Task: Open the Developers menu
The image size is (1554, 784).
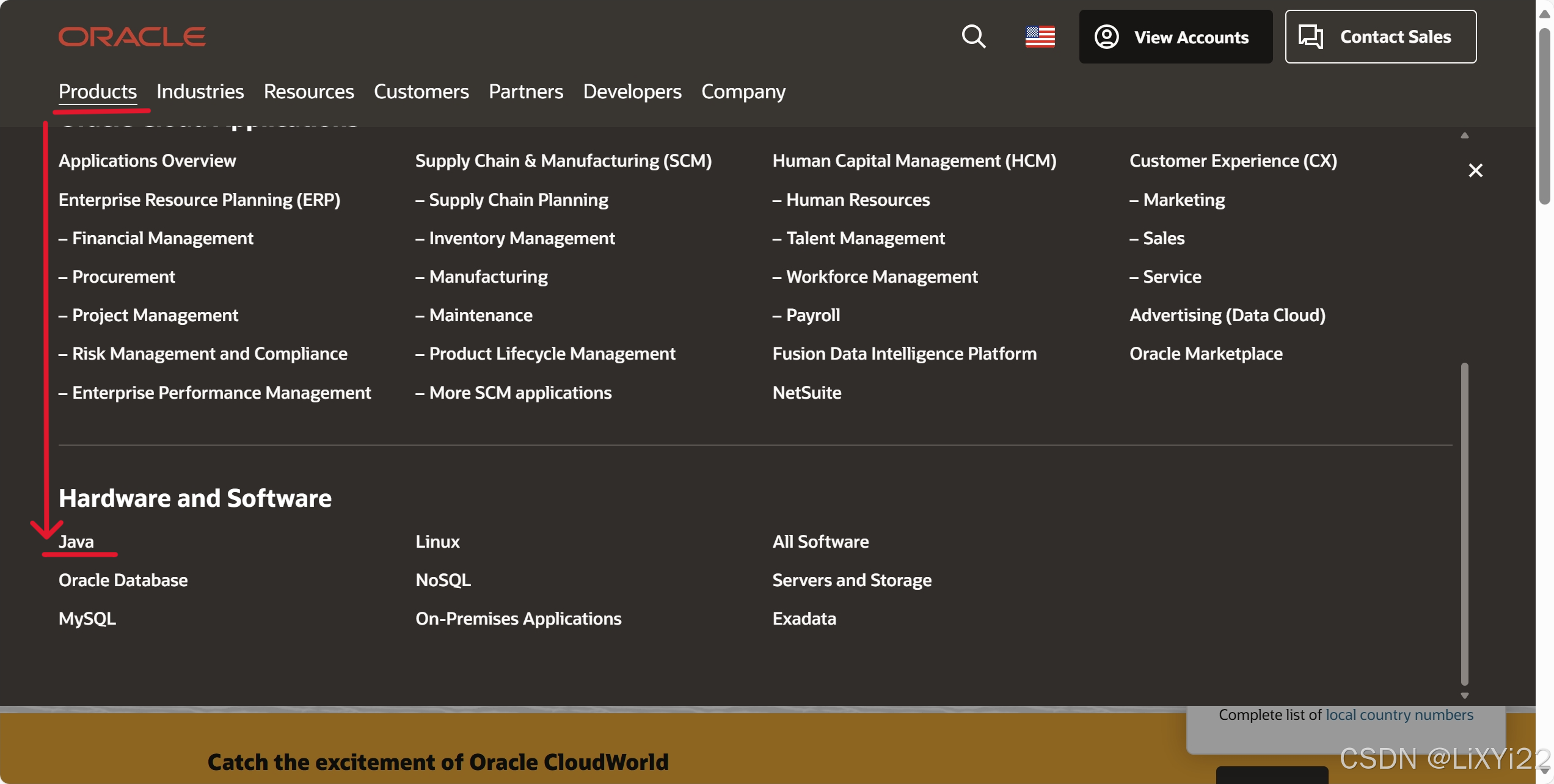Action: click(632, 92)
